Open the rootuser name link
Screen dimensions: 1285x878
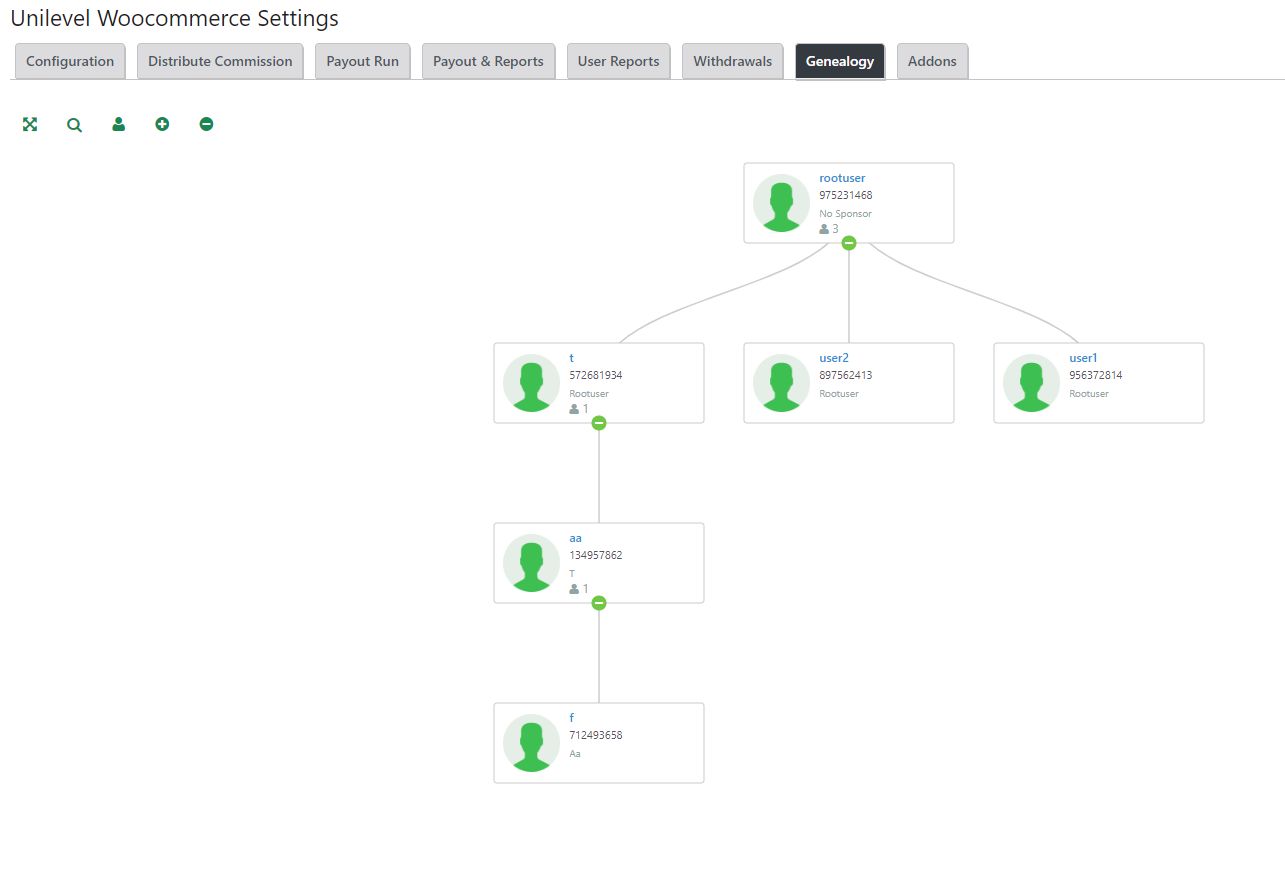(x=842, y=178)
